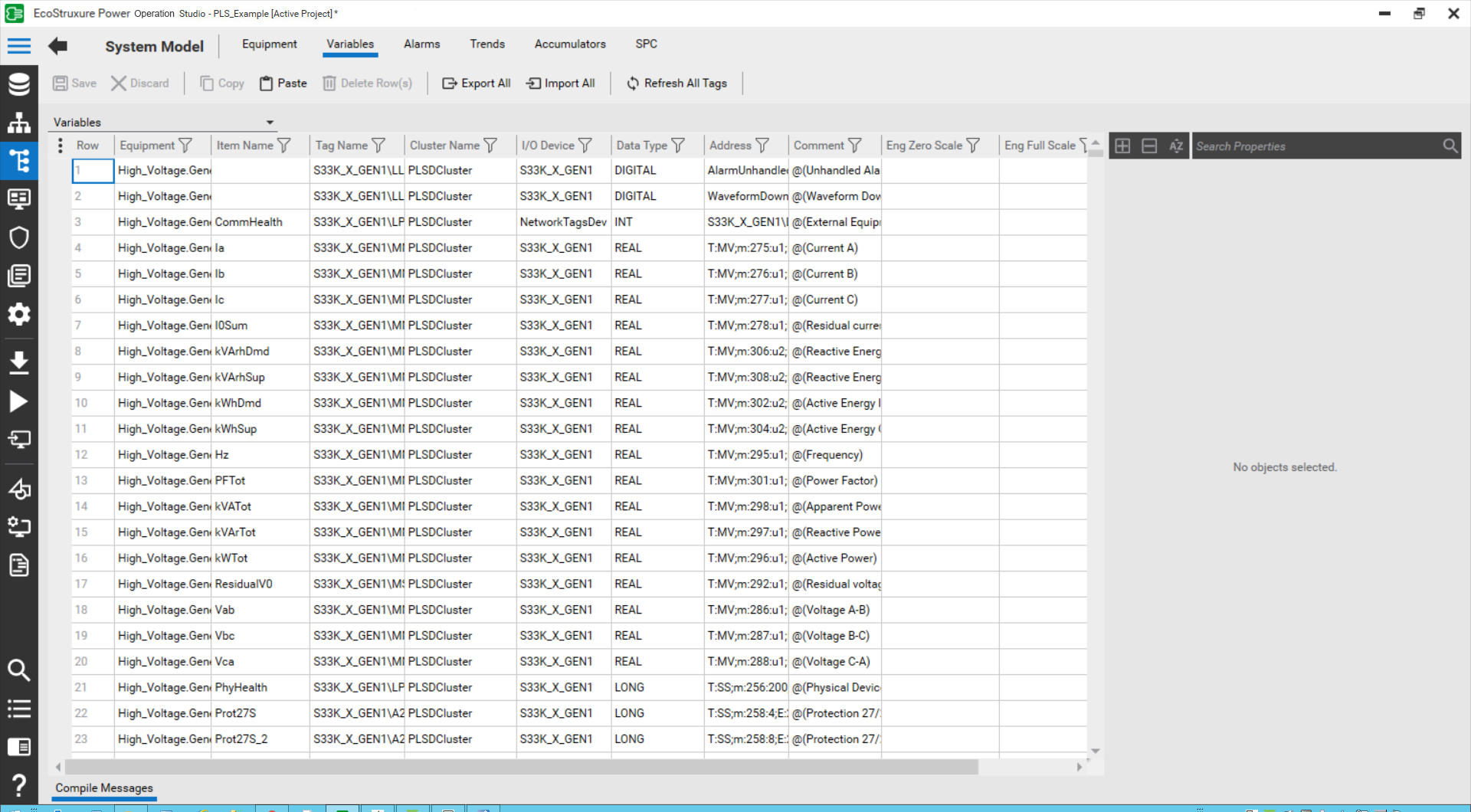Select the row 1 number cell
Viewport: 1471px width, 812px height.
click(93, 170)
